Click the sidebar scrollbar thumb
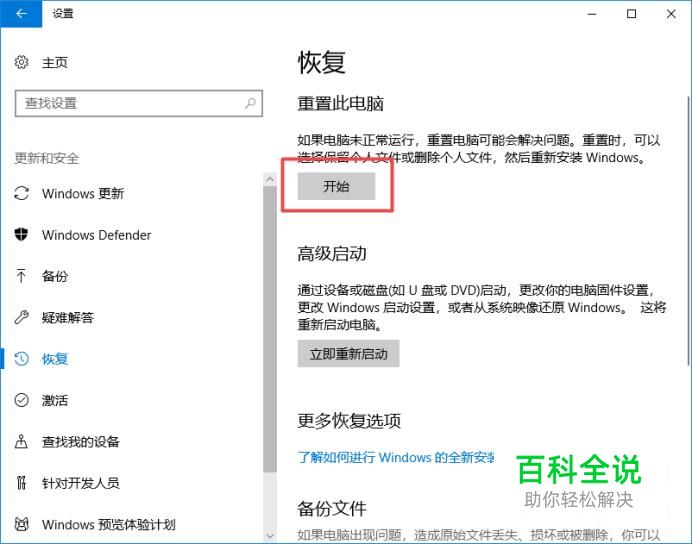The height and width of the screenshot is (544, 692). pyautogui.click(x=270, y=329)
